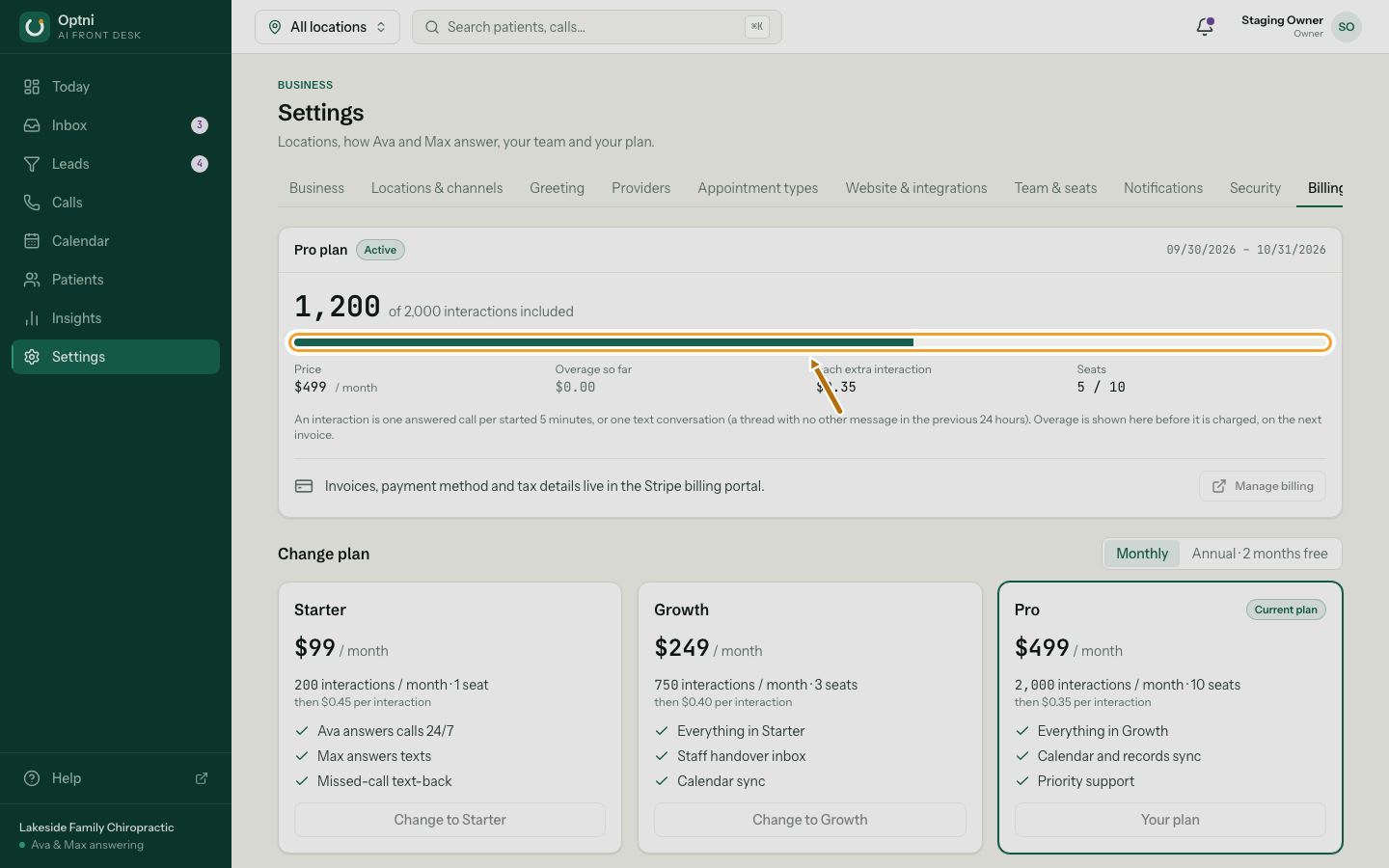
Task: Focus the Search patients, calls field
Action: click(597, 27)
